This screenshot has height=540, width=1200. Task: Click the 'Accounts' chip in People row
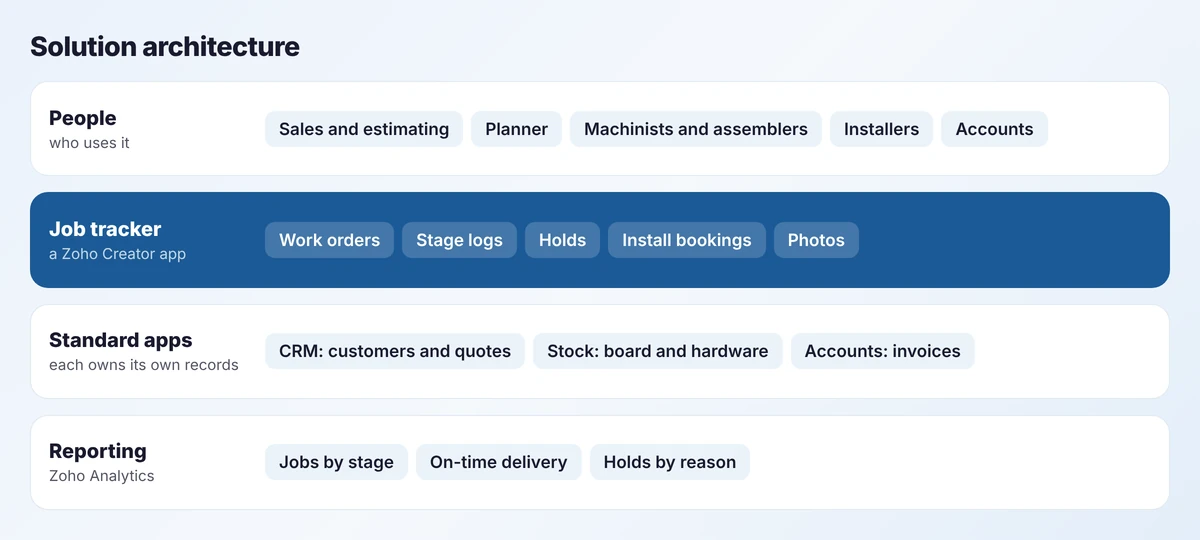[994, 129]
